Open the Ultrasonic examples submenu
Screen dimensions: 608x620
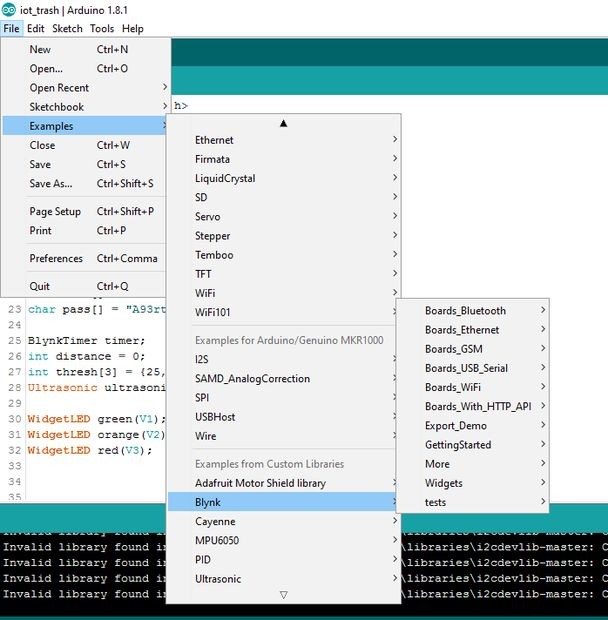click(x=283, y=578)
